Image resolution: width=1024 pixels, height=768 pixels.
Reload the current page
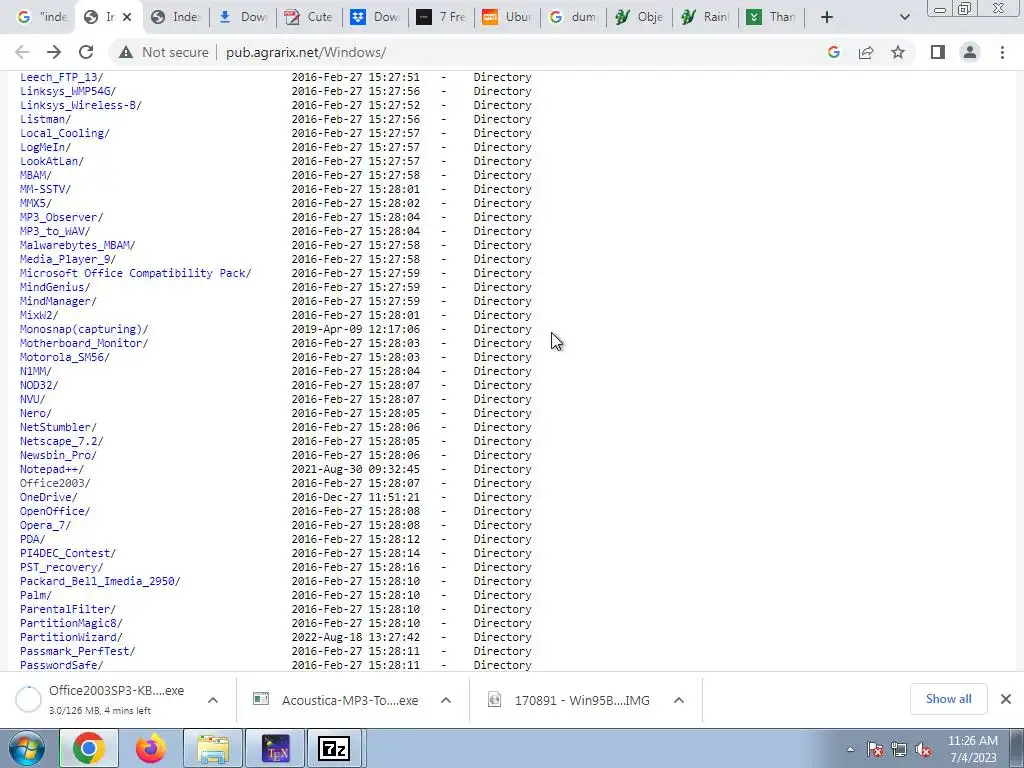coord(86,52)
